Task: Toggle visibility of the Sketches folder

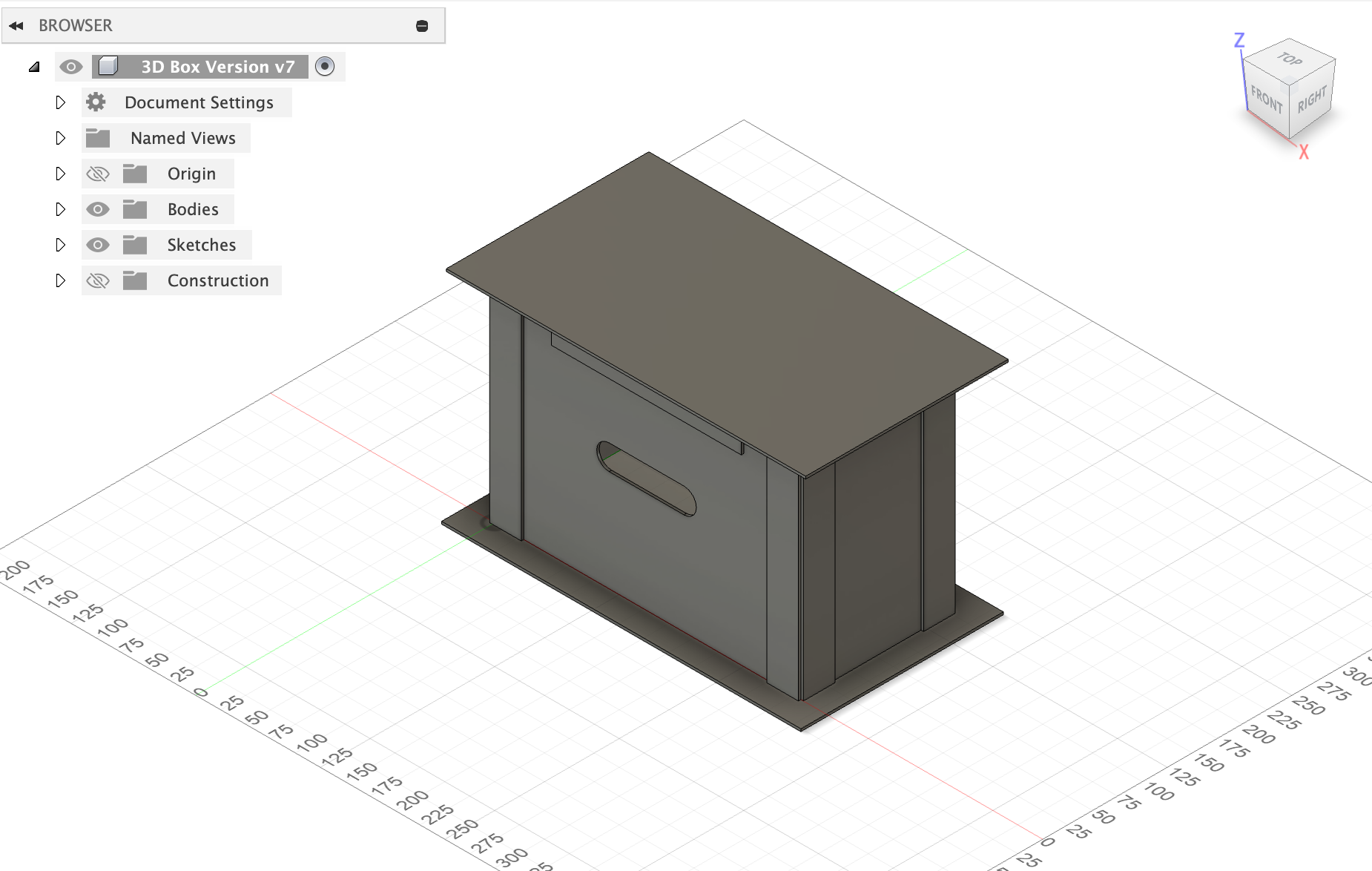Action: (99, 244)
